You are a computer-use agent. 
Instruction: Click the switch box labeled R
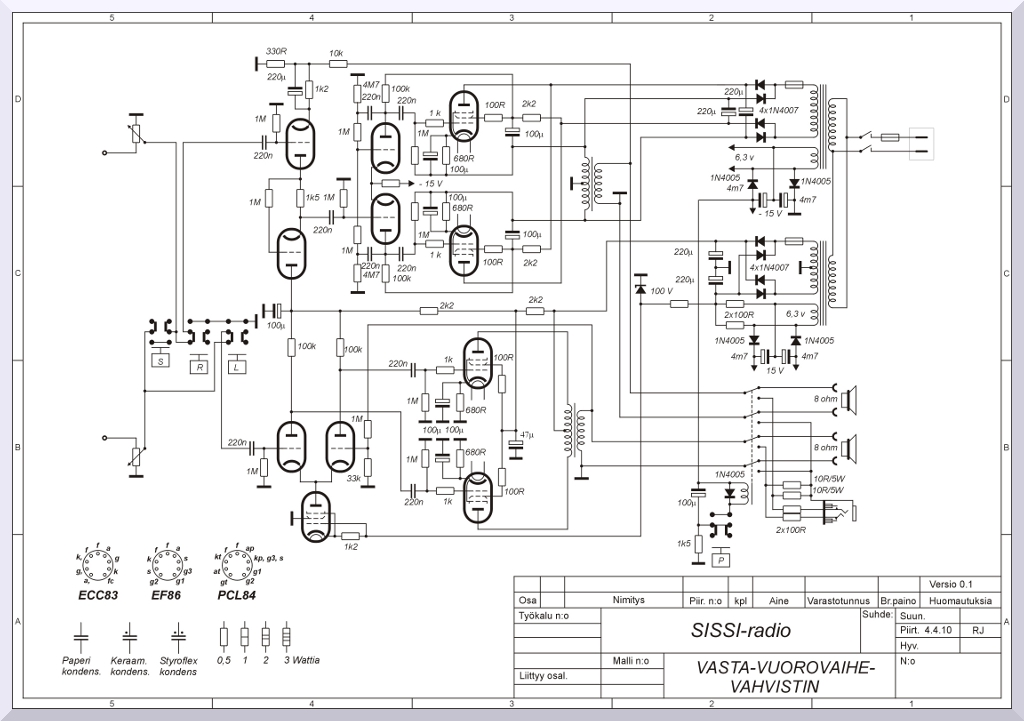coord(200,366)
